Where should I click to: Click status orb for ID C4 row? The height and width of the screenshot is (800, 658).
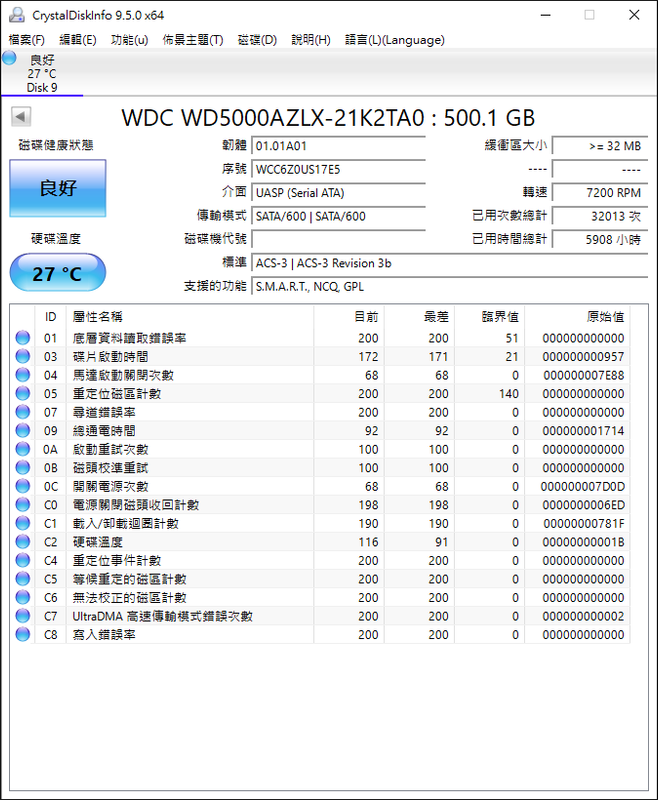tap(22, 560)
